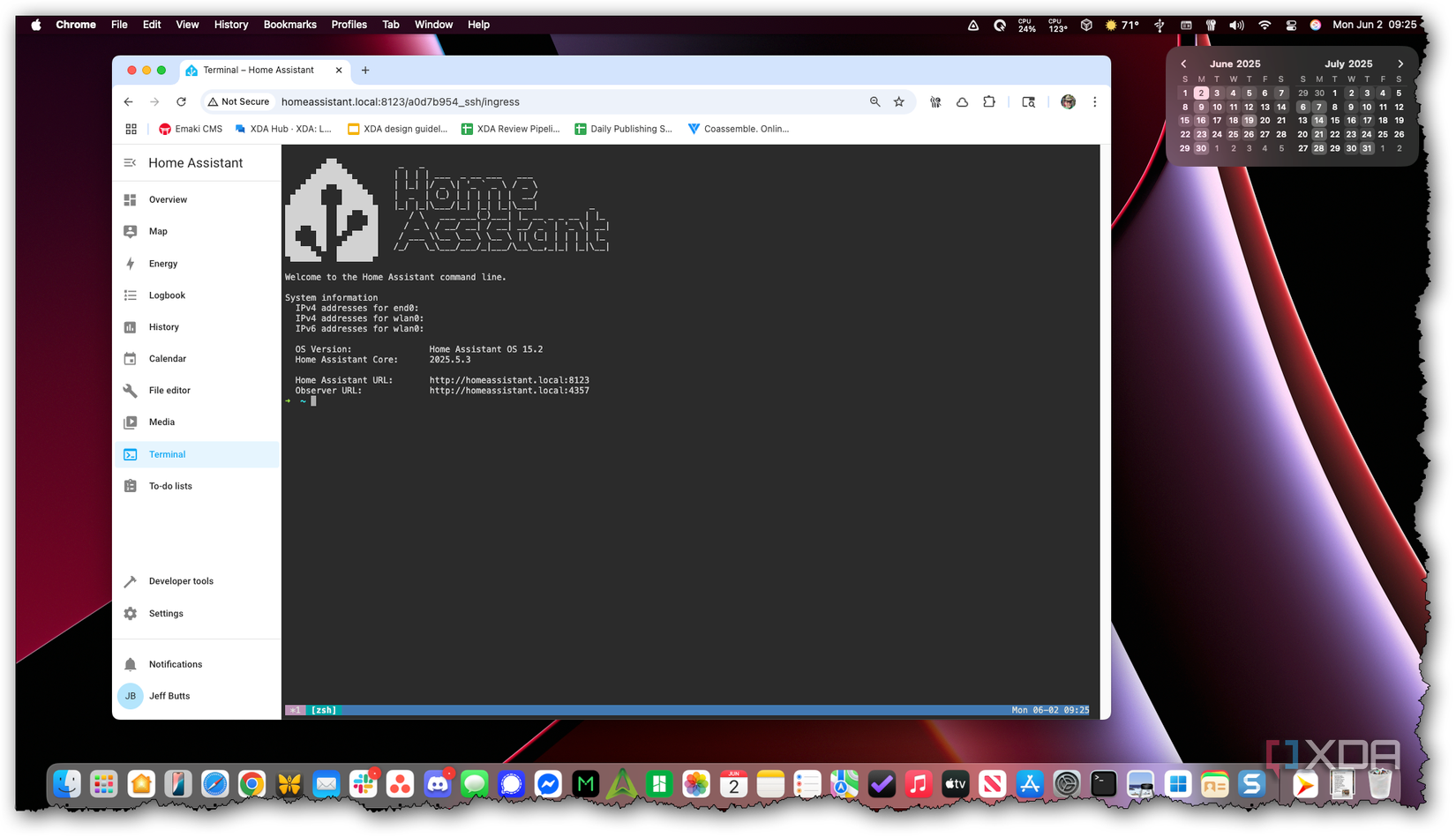Open the Map panel

click(158, 231)
